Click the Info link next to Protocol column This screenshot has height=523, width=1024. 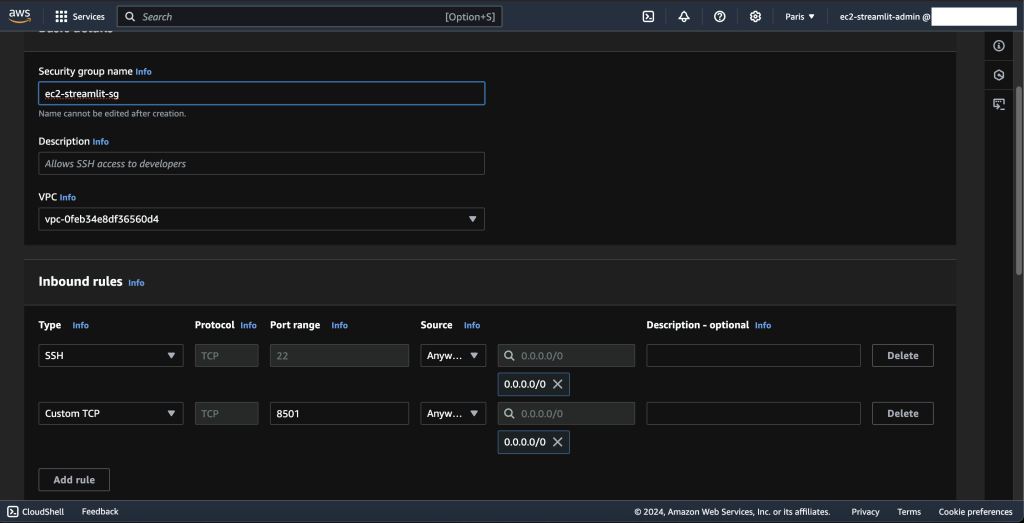(248, 325)
